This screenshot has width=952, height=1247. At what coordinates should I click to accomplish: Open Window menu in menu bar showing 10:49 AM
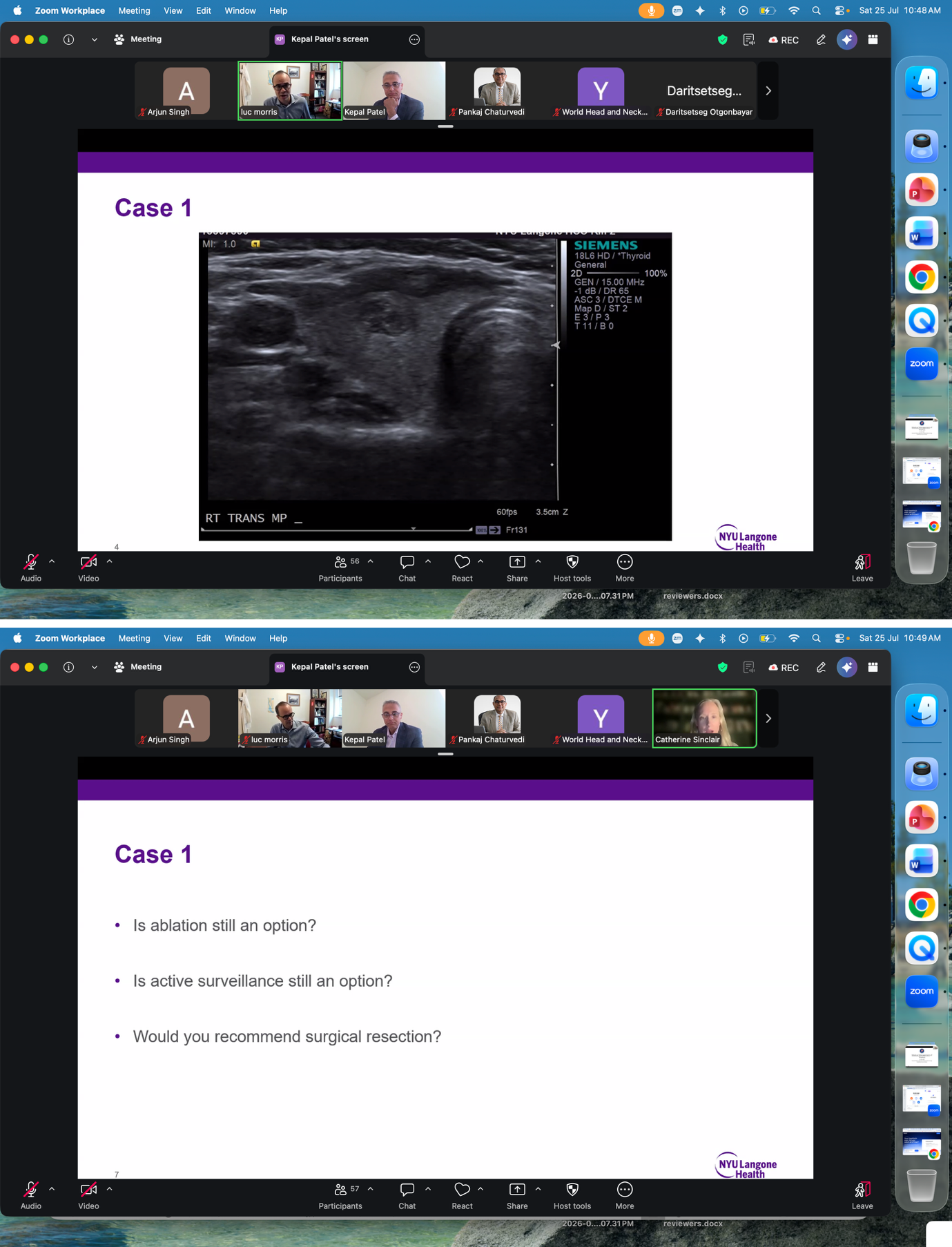tap(240, 638)
